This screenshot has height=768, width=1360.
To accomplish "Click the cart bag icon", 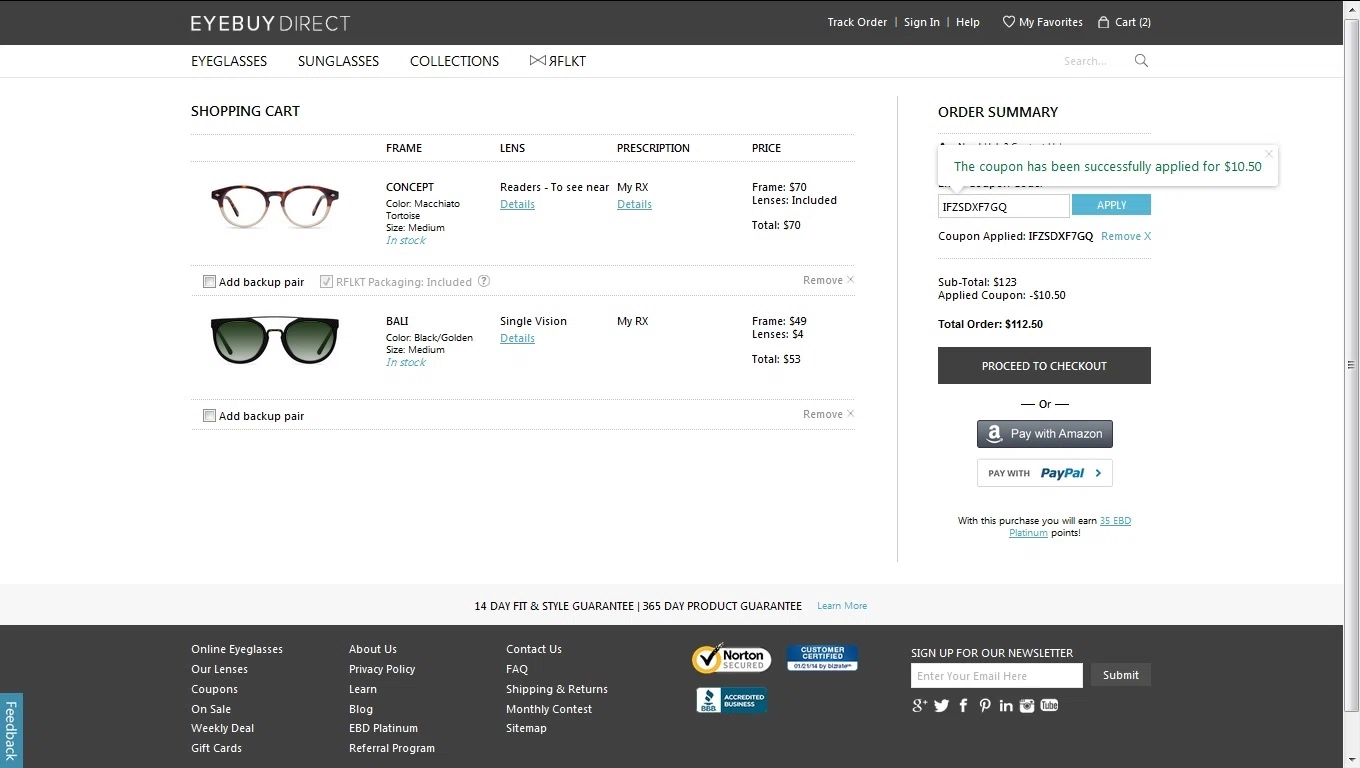I will [x=1103, y=22].
